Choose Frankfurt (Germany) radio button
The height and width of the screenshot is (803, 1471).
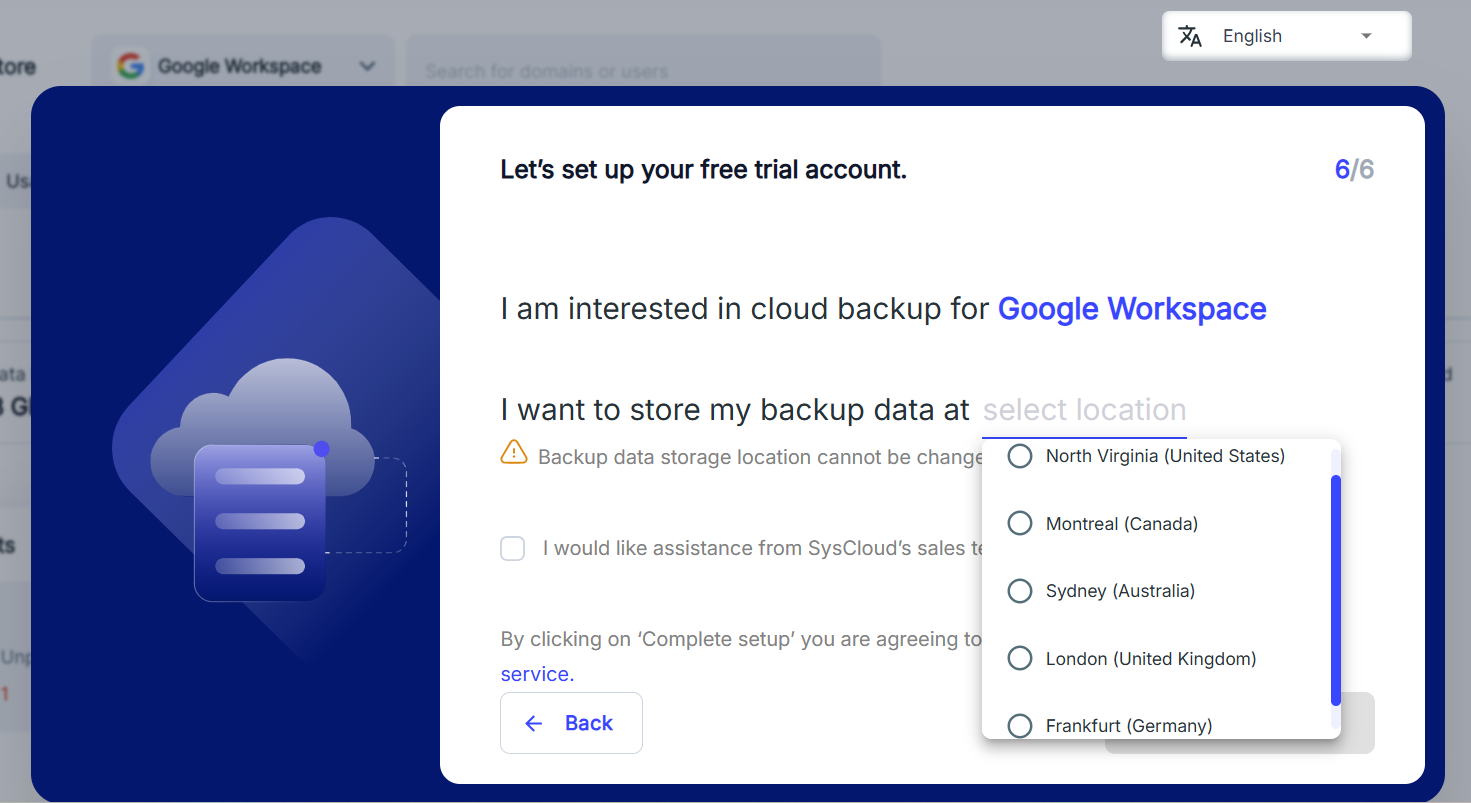(x=1019, y=726)
